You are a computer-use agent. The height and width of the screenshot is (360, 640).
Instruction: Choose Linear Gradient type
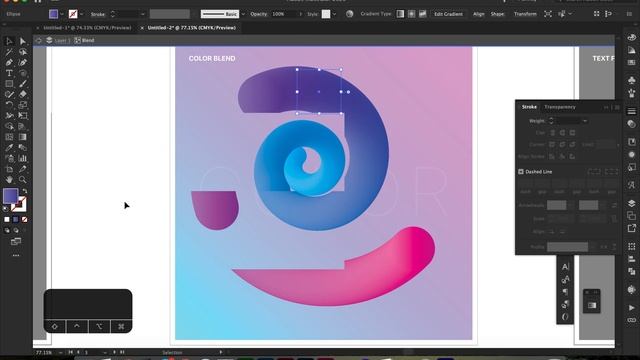[400, 14]
